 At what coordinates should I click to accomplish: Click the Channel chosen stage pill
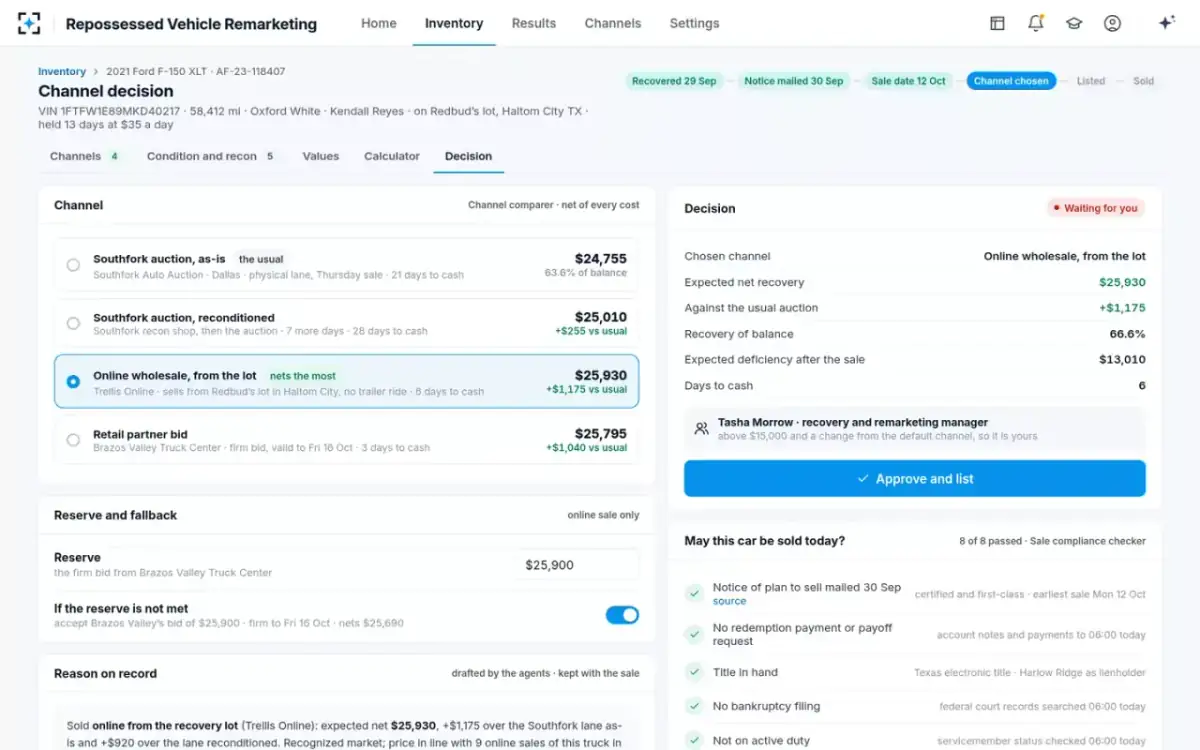pyautogui.click(x=1011, y=81)
